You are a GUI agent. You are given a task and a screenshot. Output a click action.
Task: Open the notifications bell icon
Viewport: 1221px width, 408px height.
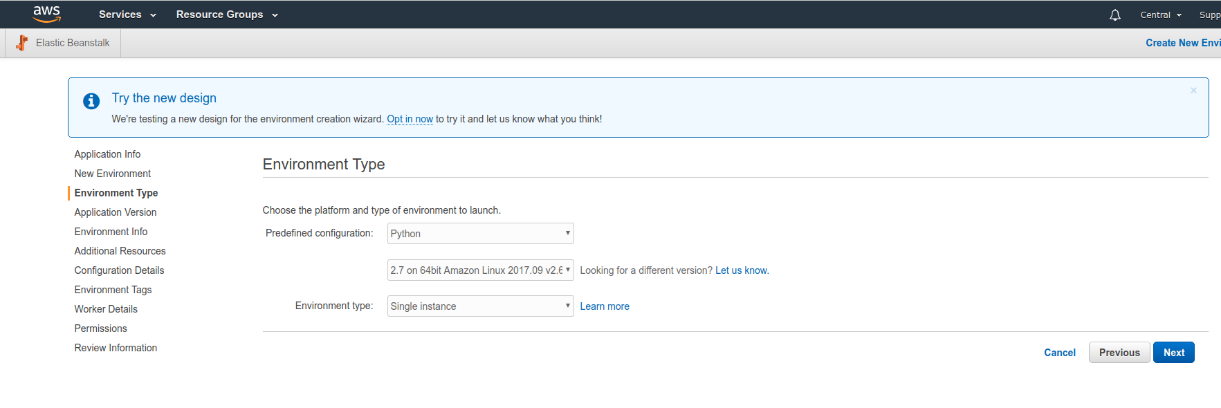point(1115,15)
